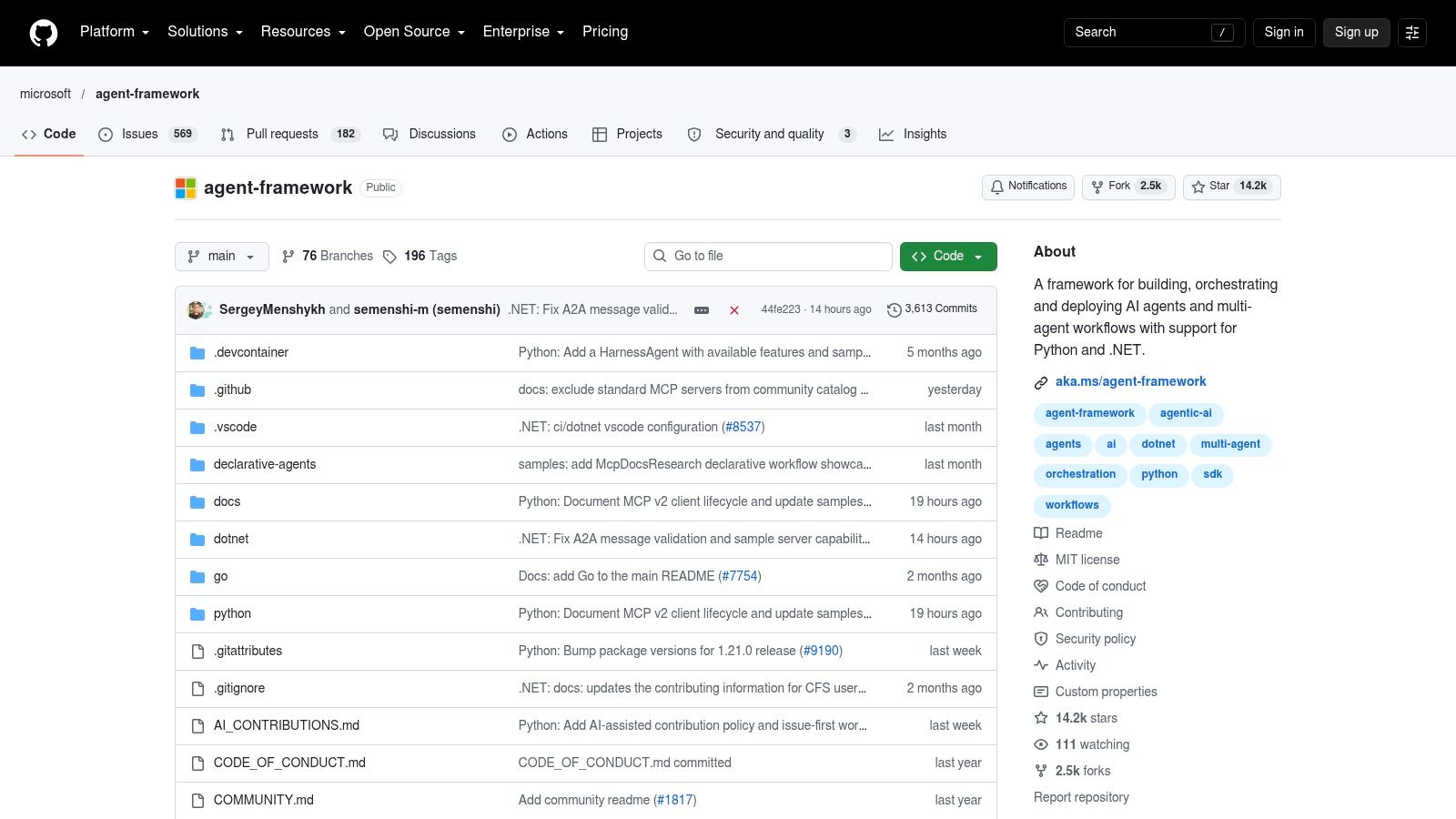This screenshot has height=819, width=1456.
Task: Click the GitHub logo home icon
Action: coord(44,33)
